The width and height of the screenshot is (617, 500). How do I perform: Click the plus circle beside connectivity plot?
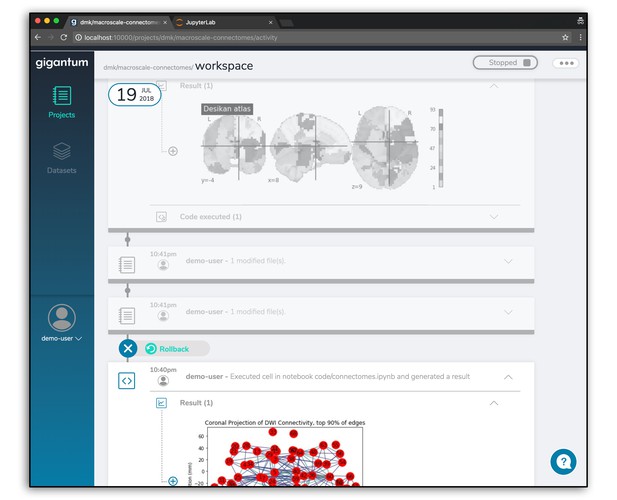point(173,481)
